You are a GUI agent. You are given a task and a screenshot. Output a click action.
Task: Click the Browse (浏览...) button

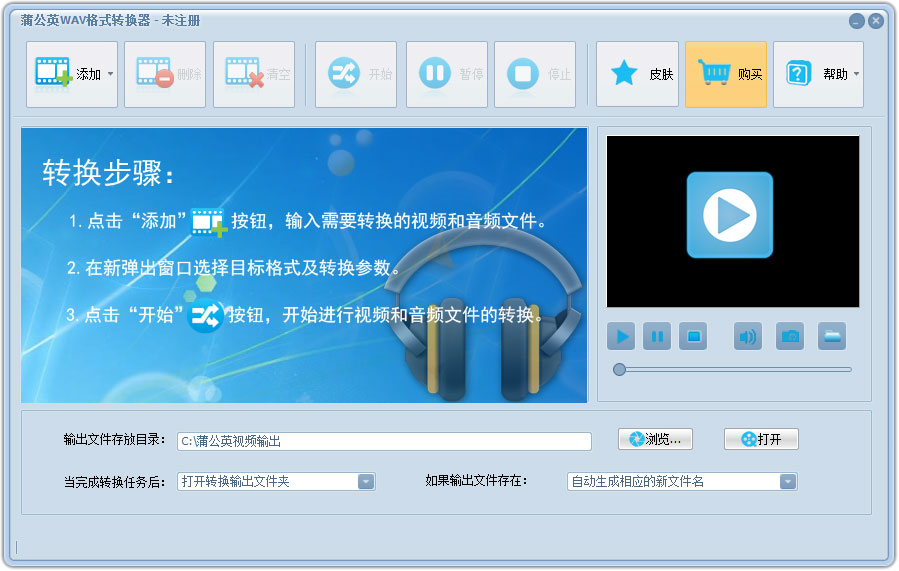point(655,439)
